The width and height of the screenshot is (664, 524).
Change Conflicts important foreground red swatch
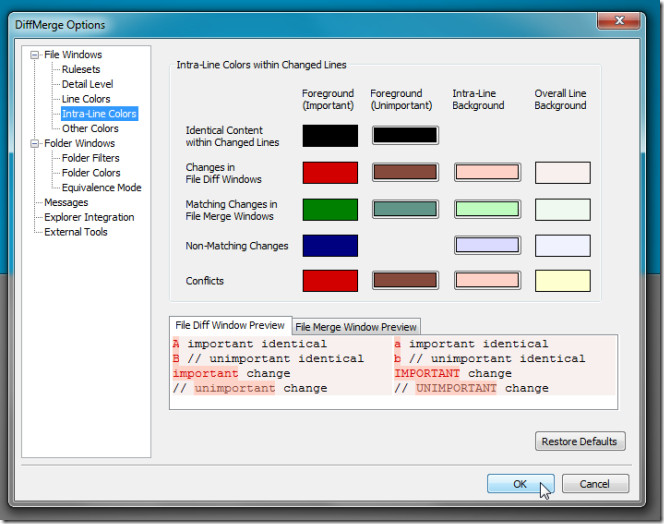tap(330, 281)
